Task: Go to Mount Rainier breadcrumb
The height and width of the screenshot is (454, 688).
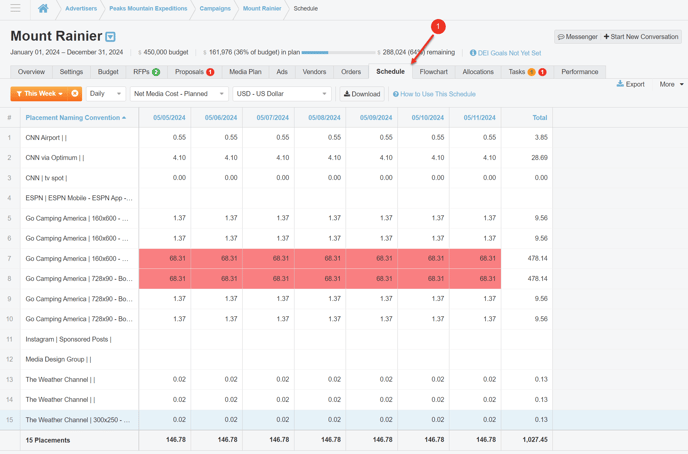Action: [262, 8]
